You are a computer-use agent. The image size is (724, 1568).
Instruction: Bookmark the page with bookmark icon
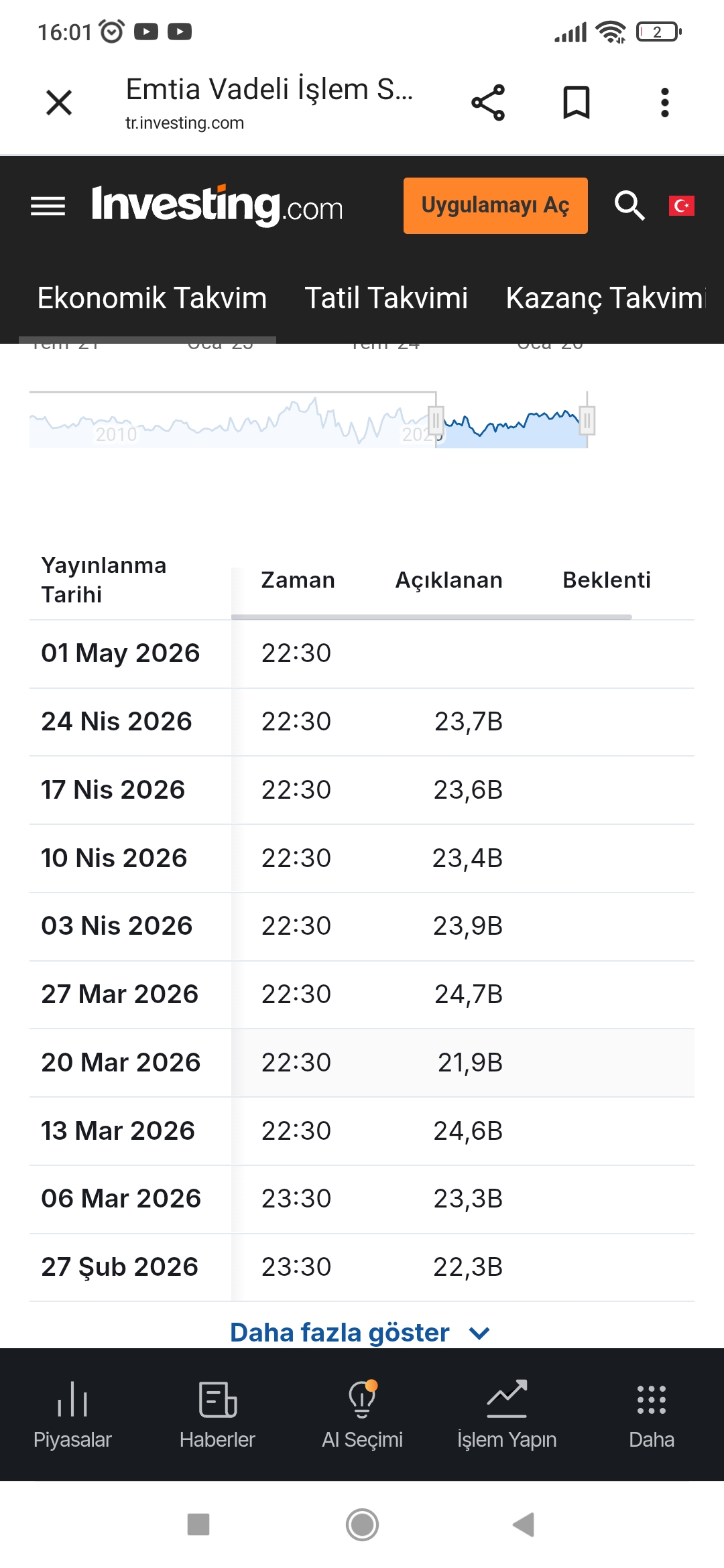click(576, 103)
